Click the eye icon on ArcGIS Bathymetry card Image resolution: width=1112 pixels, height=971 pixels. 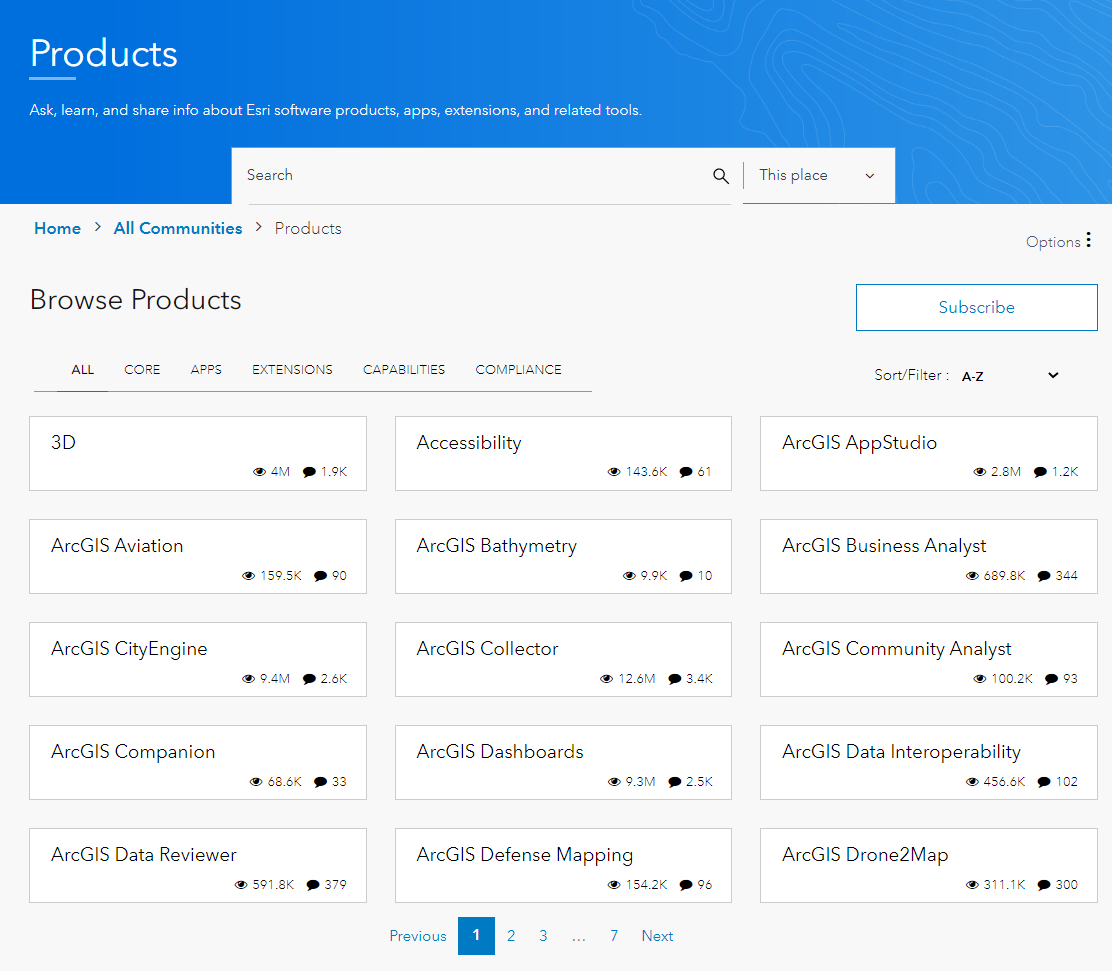pos(629,576)
